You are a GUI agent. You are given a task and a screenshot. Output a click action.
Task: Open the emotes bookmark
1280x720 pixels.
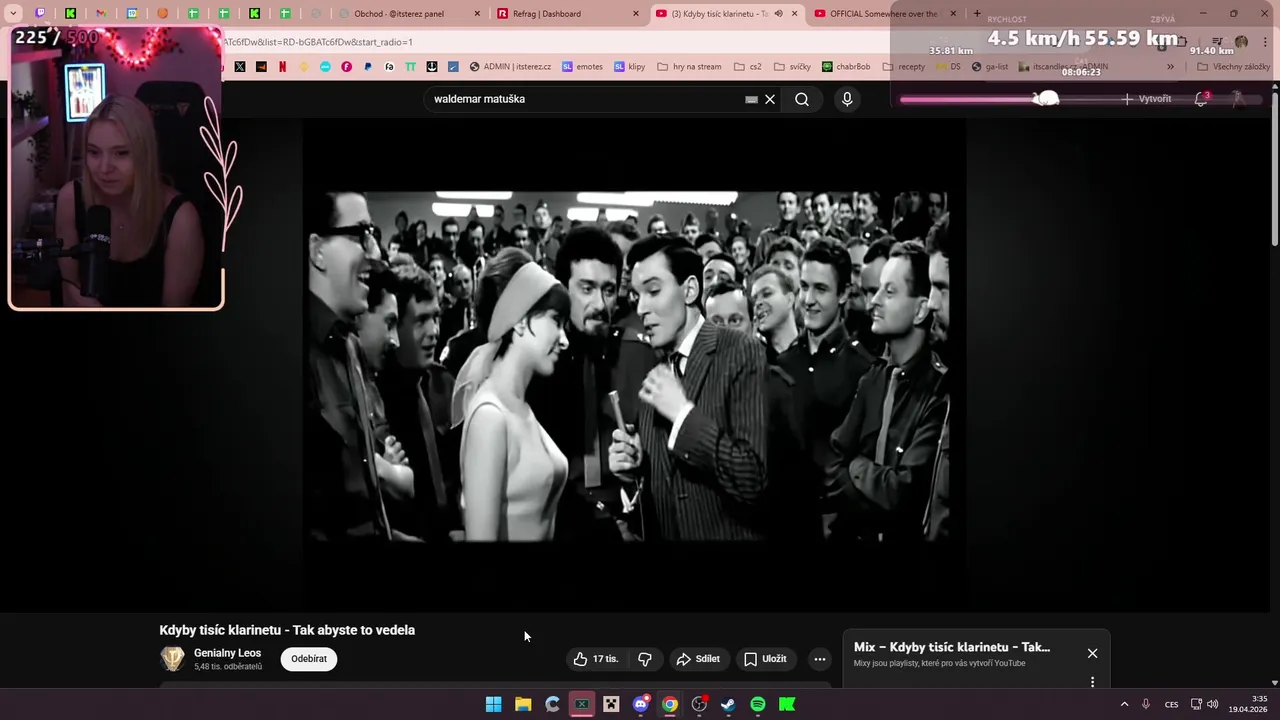582,67
